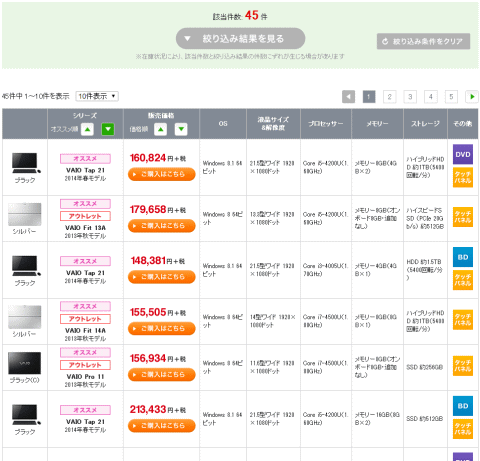Click silver VAIO Fit 13A thumbnail
The height and width of the screenshot is (461, 480).
[25, 214]
